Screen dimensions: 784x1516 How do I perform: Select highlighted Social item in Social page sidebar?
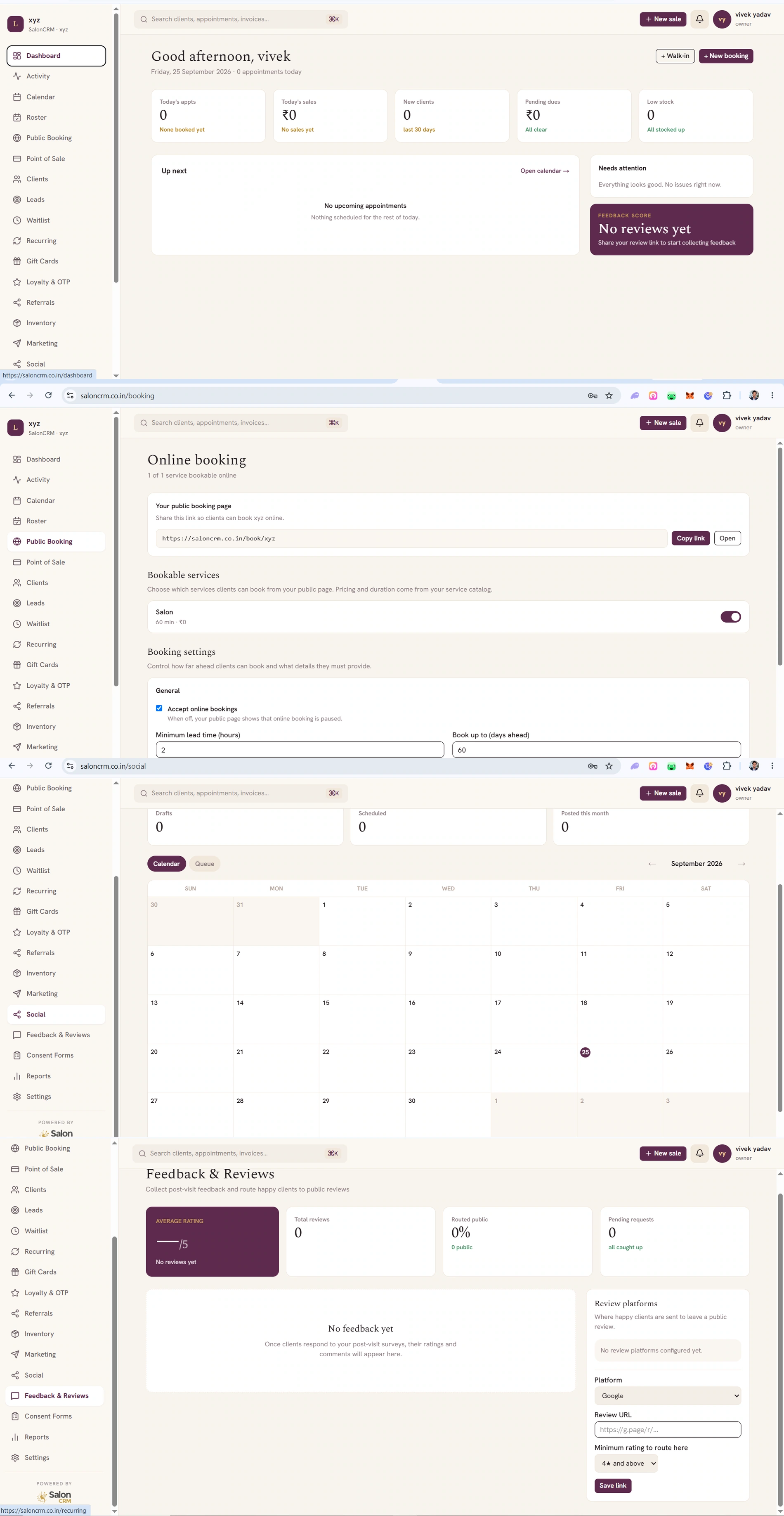(56, 1014)
